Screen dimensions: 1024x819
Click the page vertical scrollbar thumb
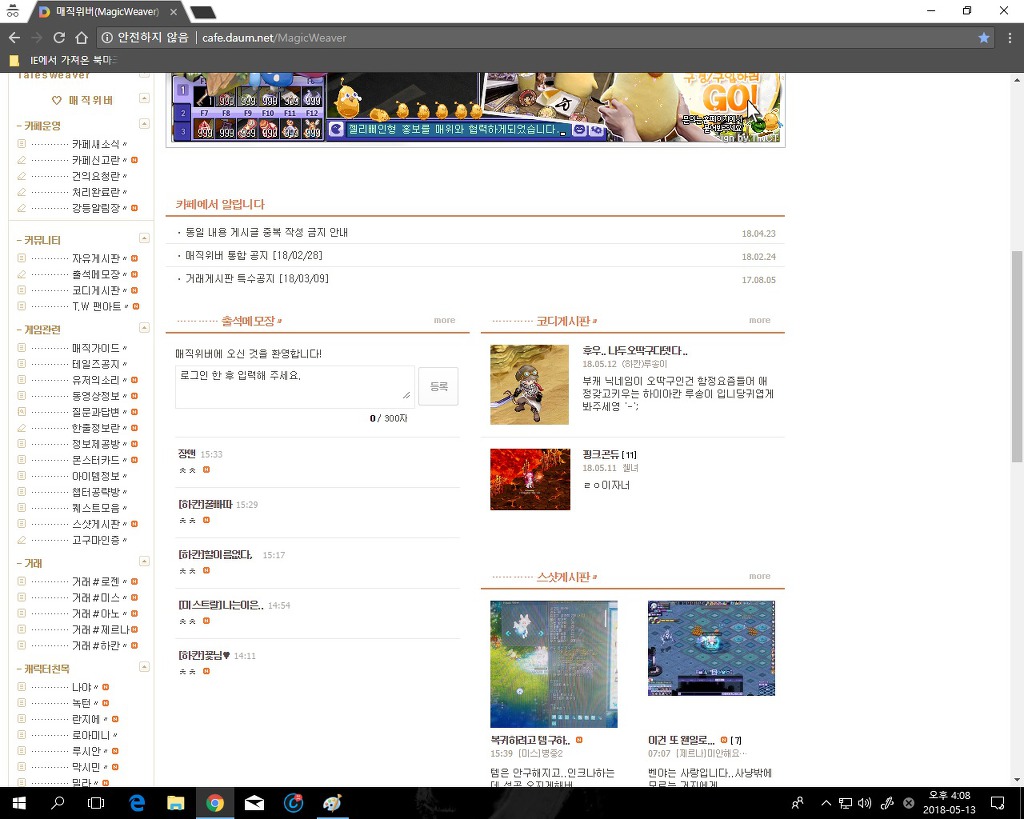(1017, 356)
